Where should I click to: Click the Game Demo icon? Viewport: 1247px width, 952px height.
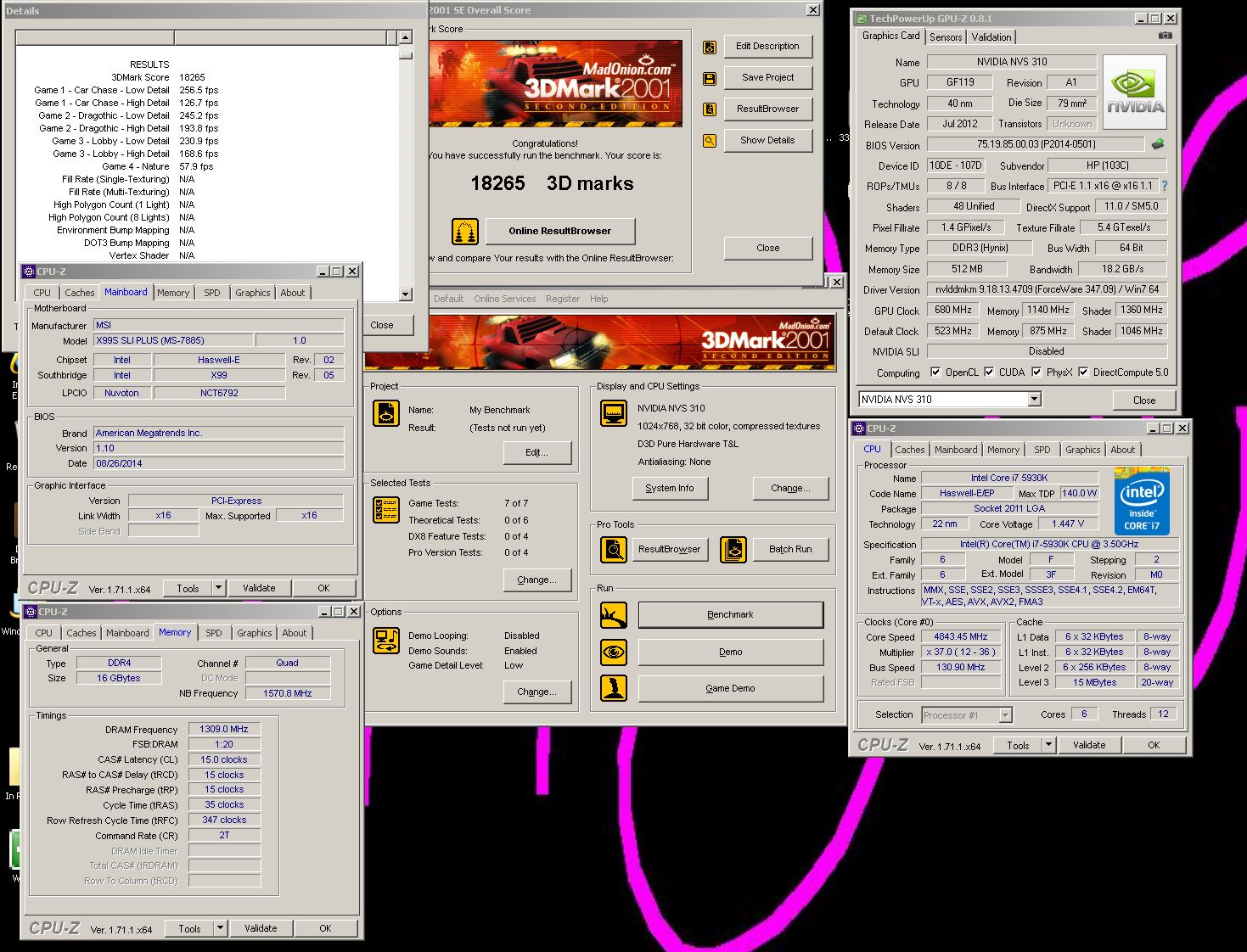pyautogui.click(x=614, y=688)
